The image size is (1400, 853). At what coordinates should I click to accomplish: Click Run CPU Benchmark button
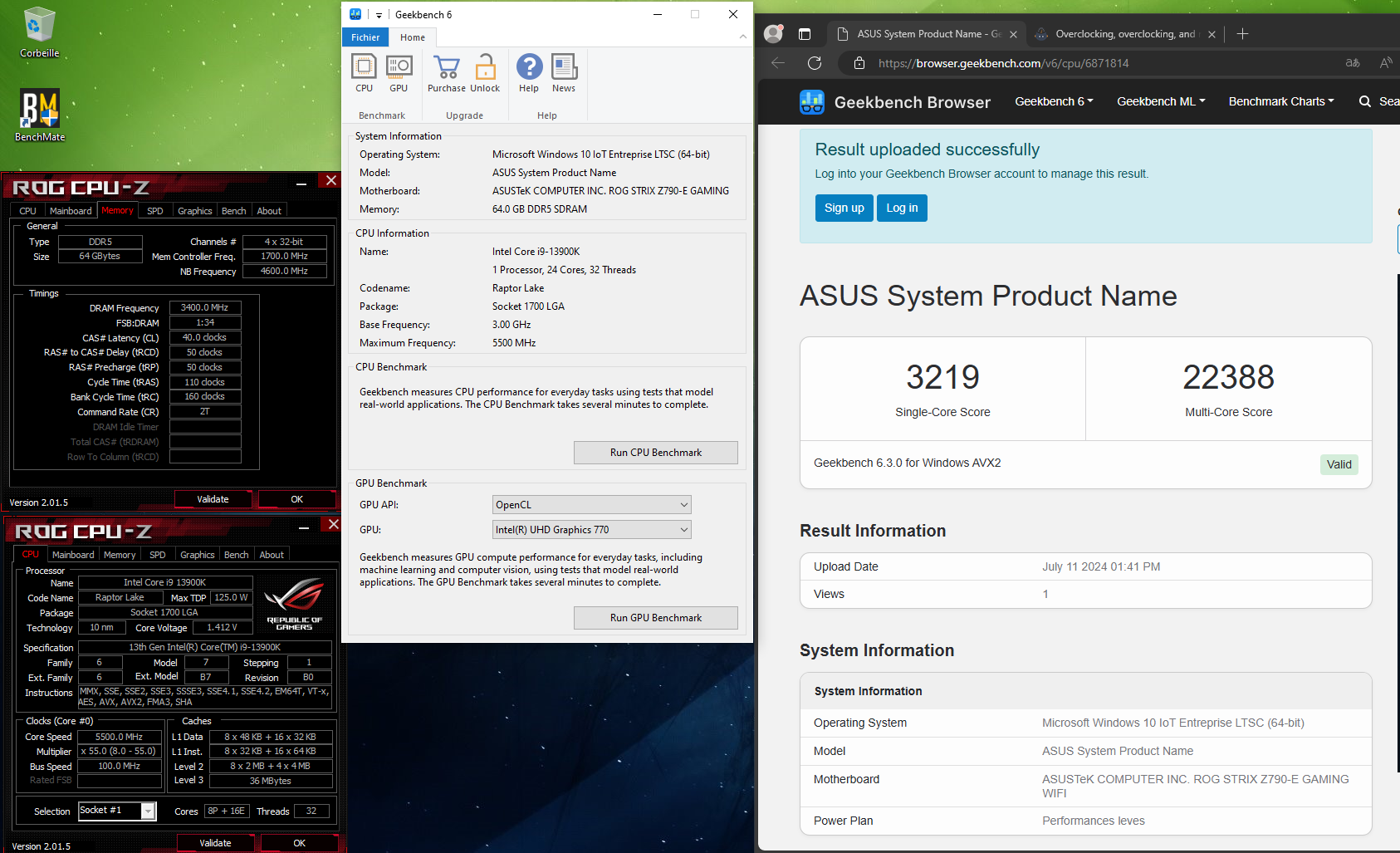pos(656,453)
